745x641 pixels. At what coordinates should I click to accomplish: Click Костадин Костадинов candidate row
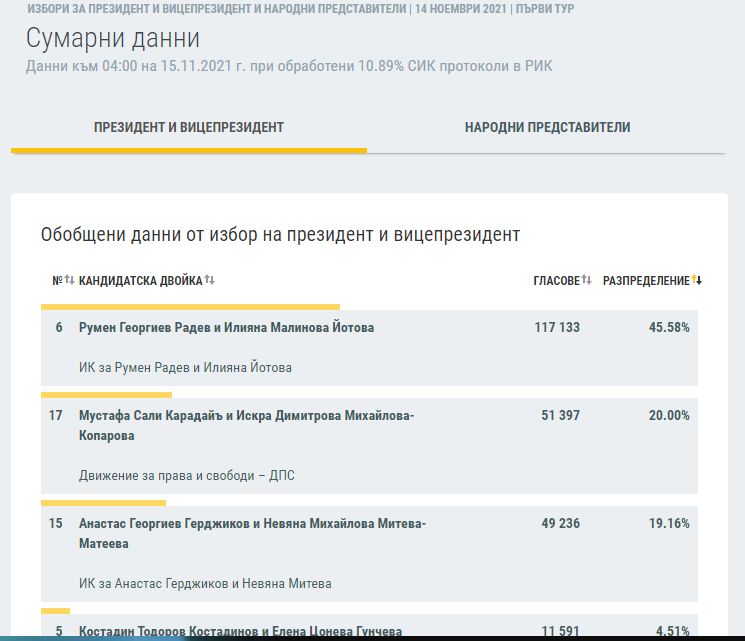click(240, 631)
